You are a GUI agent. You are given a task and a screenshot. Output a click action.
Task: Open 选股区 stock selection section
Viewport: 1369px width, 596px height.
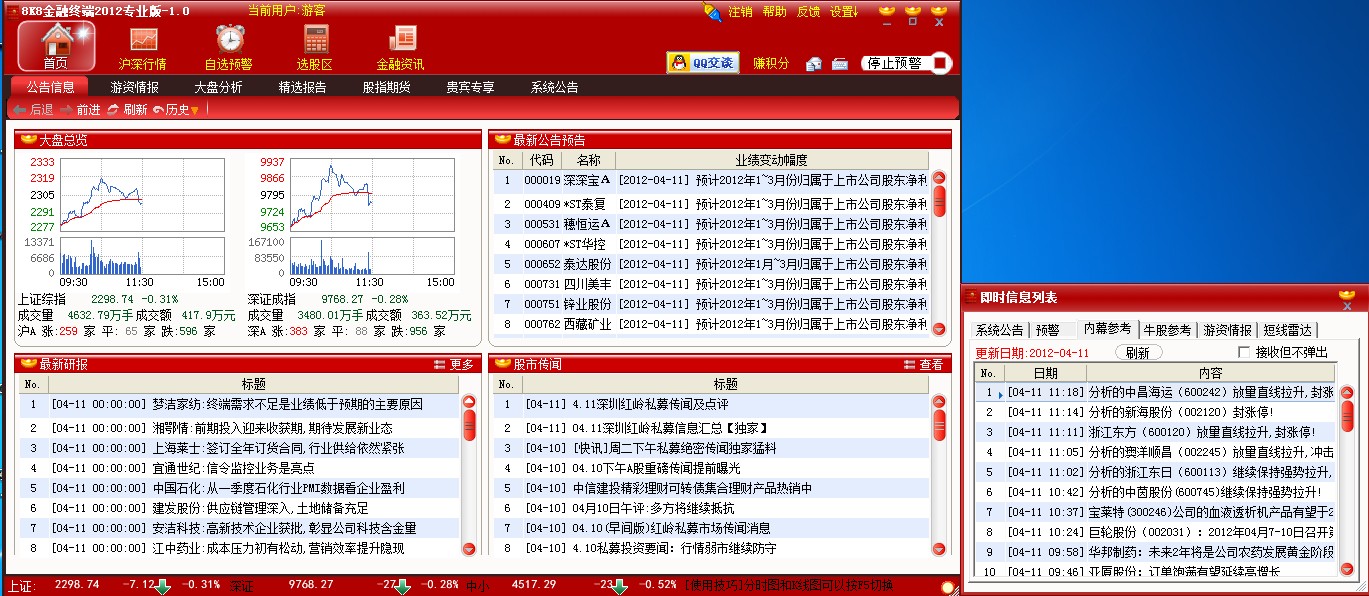315,47
